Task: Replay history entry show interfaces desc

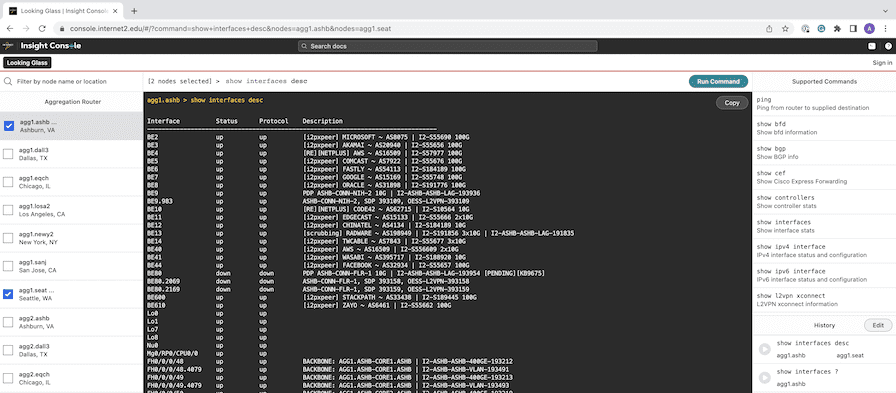Action: [x=765, y=350]
